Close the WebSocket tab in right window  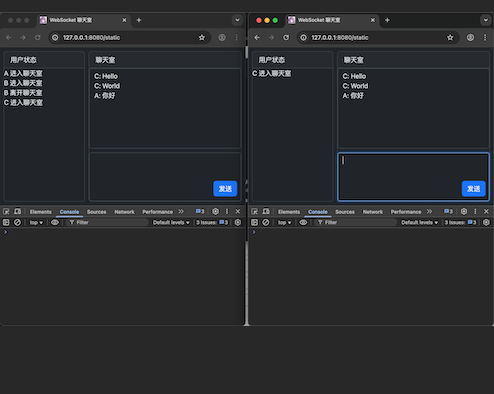373,20
